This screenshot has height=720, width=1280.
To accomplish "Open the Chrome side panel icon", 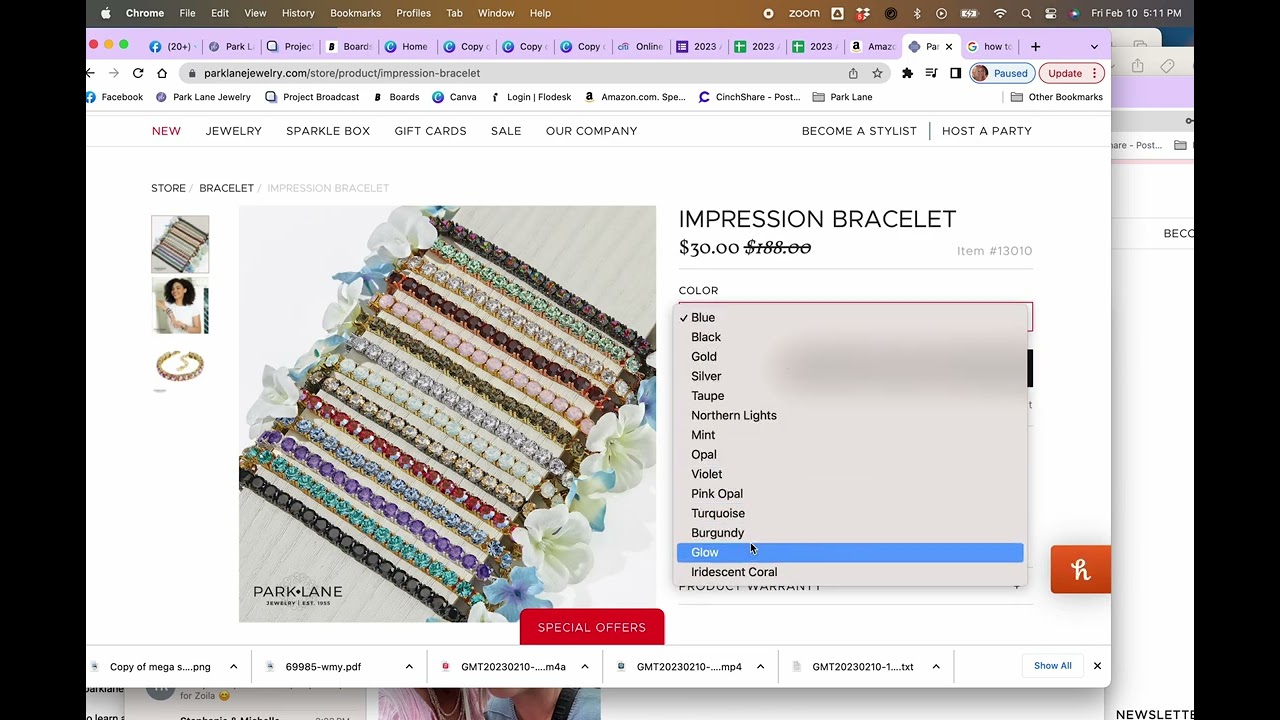I will tap(955, 73).
